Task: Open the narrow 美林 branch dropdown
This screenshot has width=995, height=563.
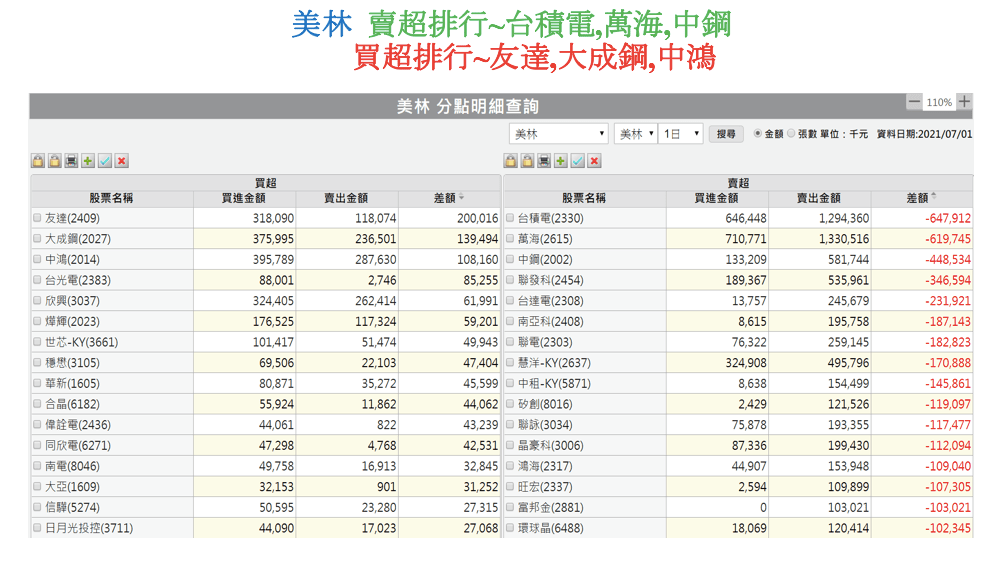Action: tap(635, 134)
